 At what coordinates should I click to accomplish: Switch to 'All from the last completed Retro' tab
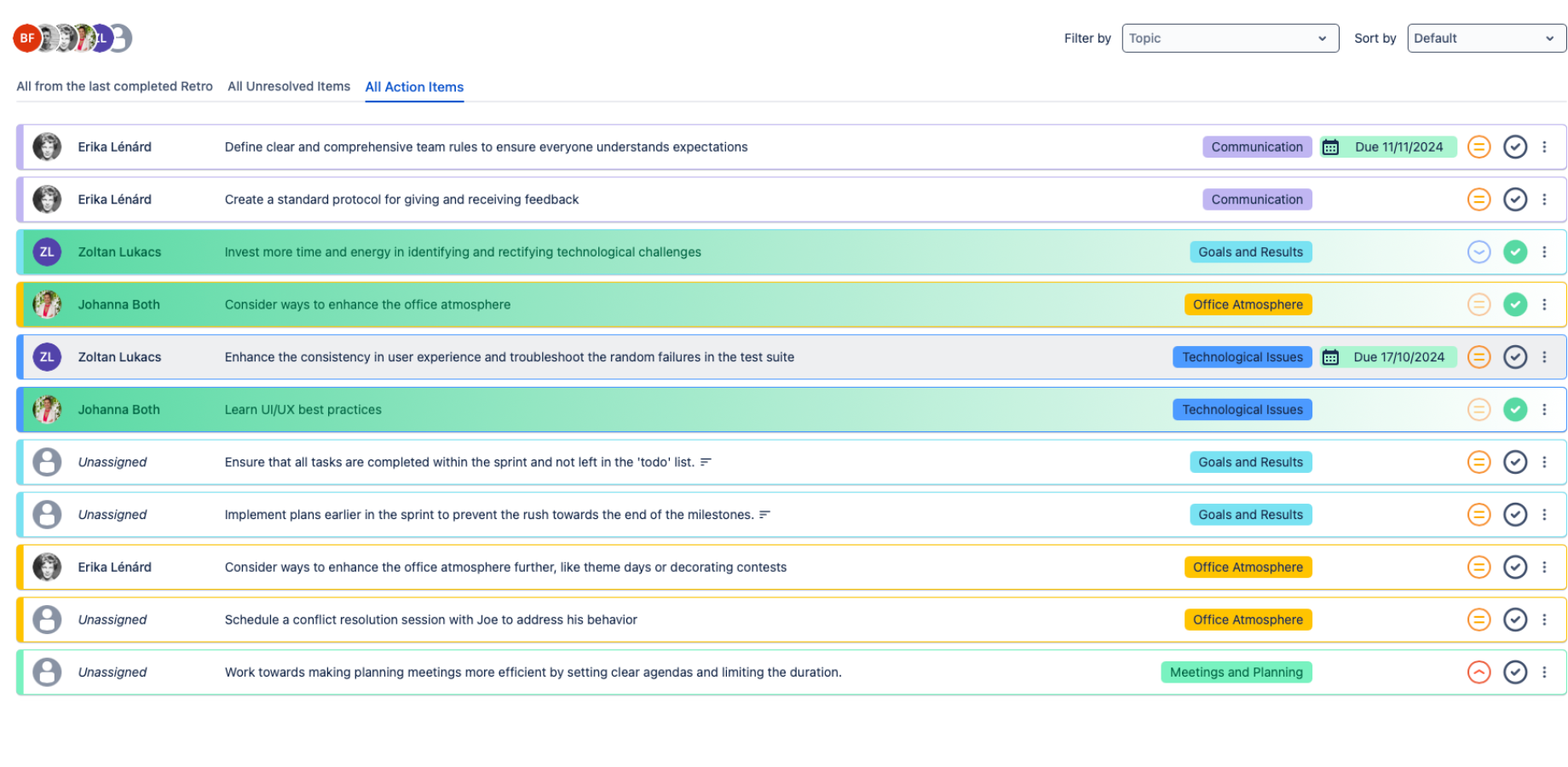[115, 86]
